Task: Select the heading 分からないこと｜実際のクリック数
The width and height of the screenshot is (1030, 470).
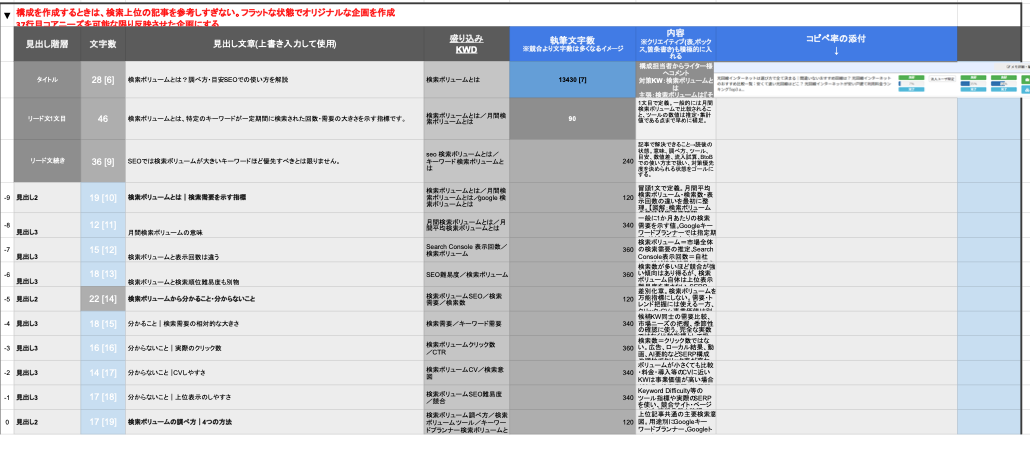Action: coord(275,348)
